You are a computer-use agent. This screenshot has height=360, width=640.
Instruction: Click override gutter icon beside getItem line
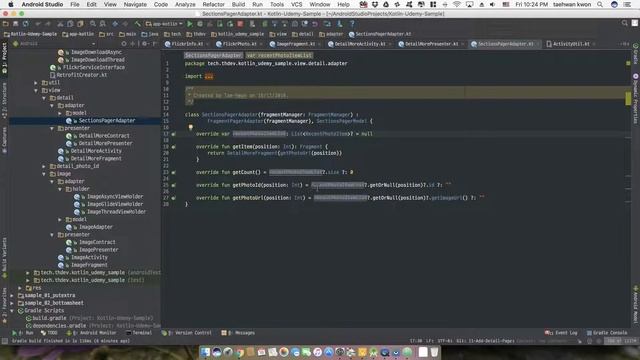click(x=173, y=147)
